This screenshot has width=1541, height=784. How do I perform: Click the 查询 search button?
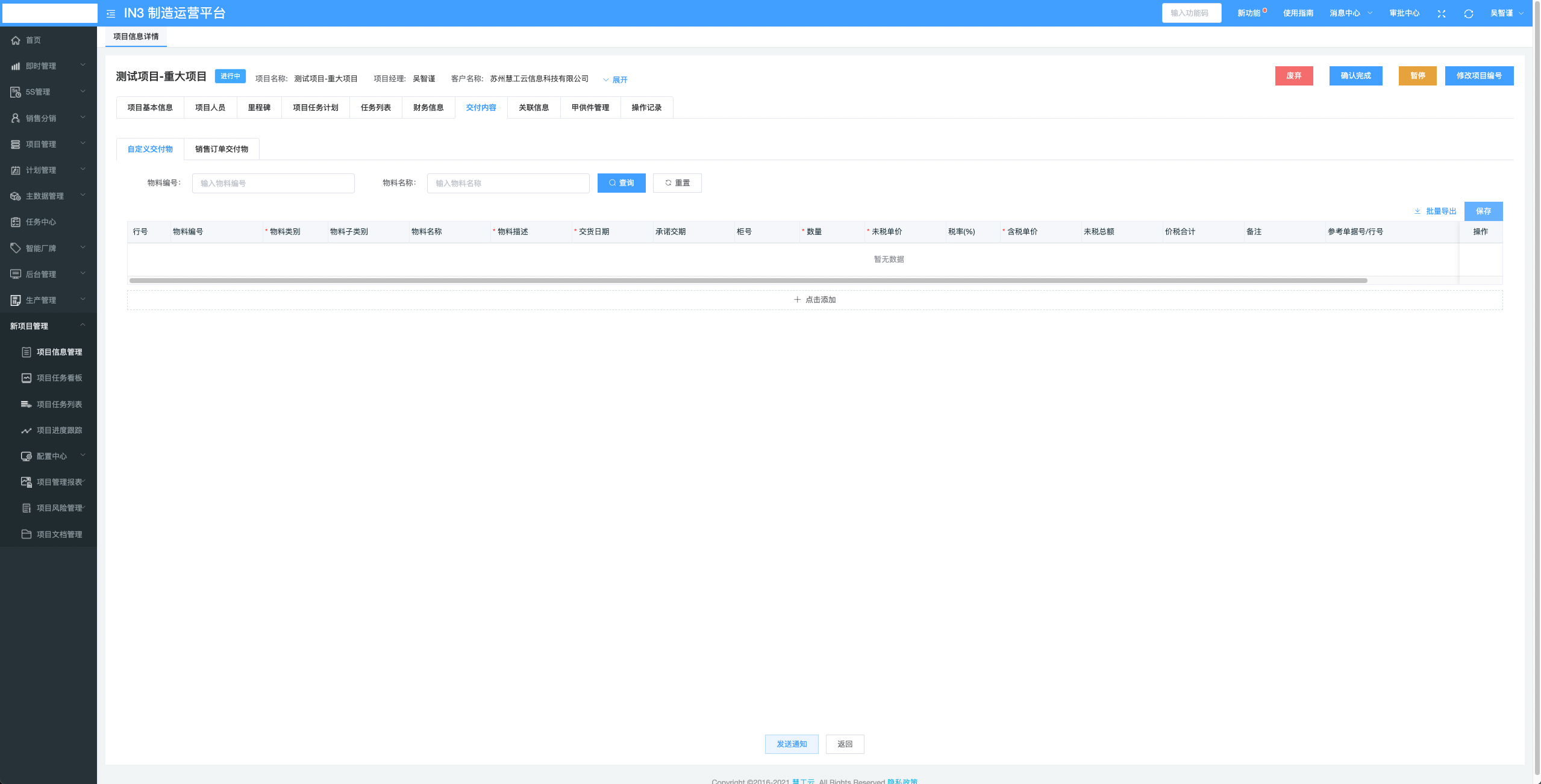621,183
